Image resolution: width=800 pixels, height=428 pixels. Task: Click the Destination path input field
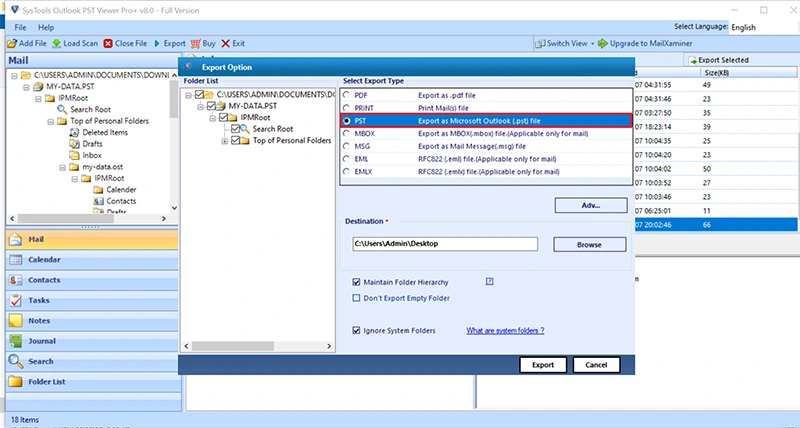445,244
